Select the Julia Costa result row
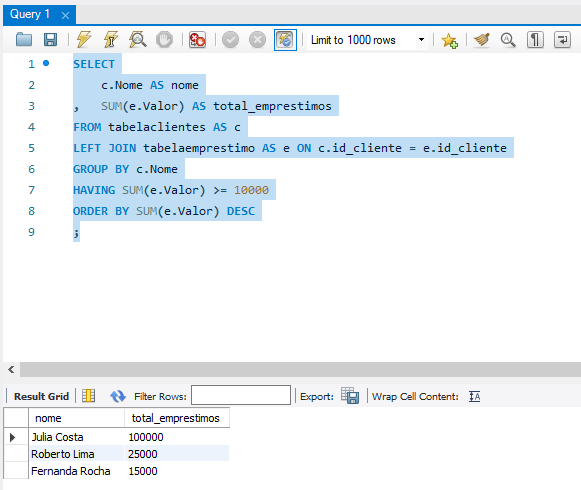Viewport: 581px width, 490px height. pyautogui.click(x=116, y=437)
